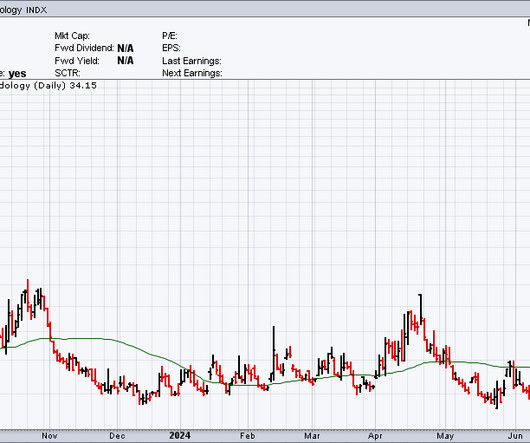Click the bold 'yes' value
The image size is (530, 443).
pos(17,74)
